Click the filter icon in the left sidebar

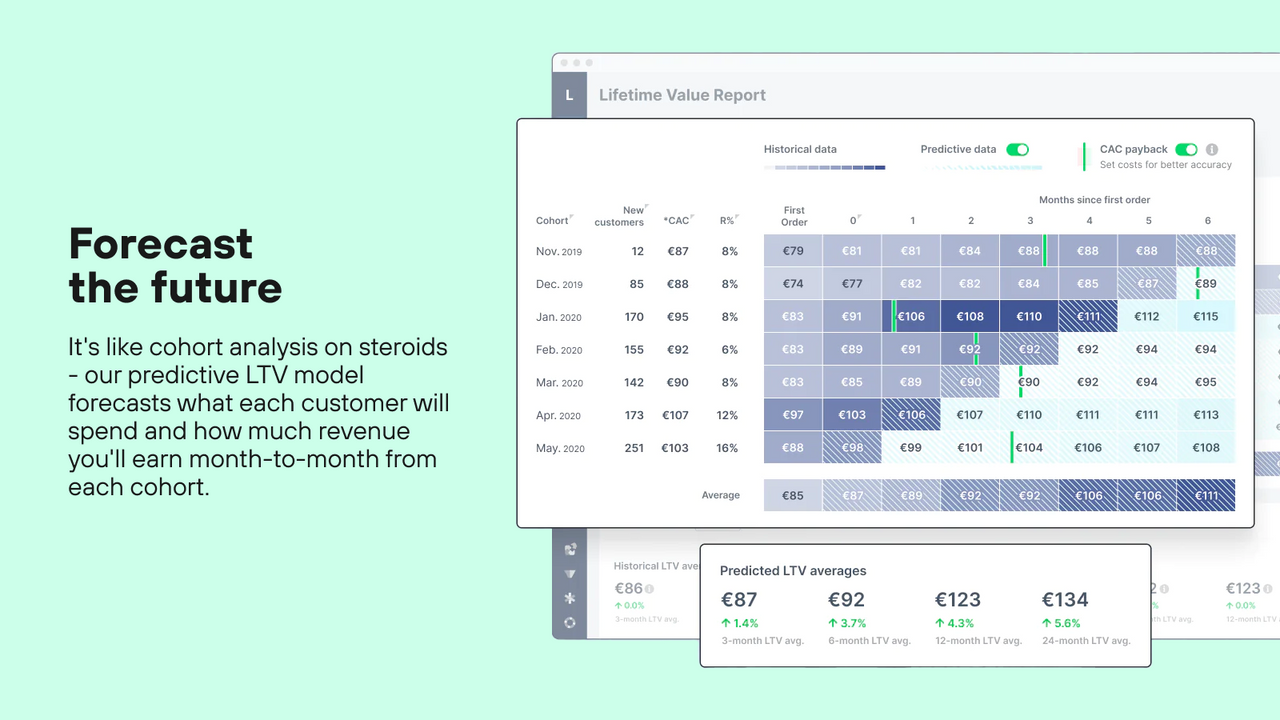coord(569,573)
